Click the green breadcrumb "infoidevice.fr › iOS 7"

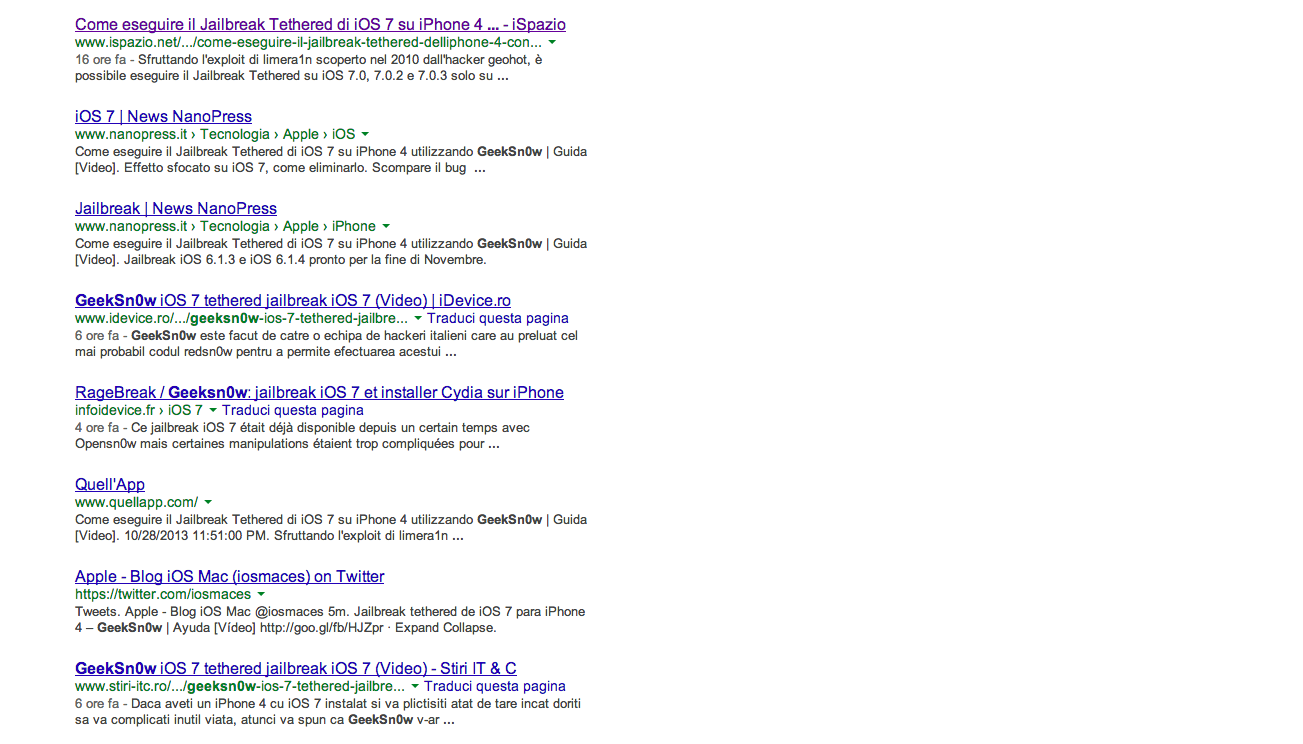(139, 410)
